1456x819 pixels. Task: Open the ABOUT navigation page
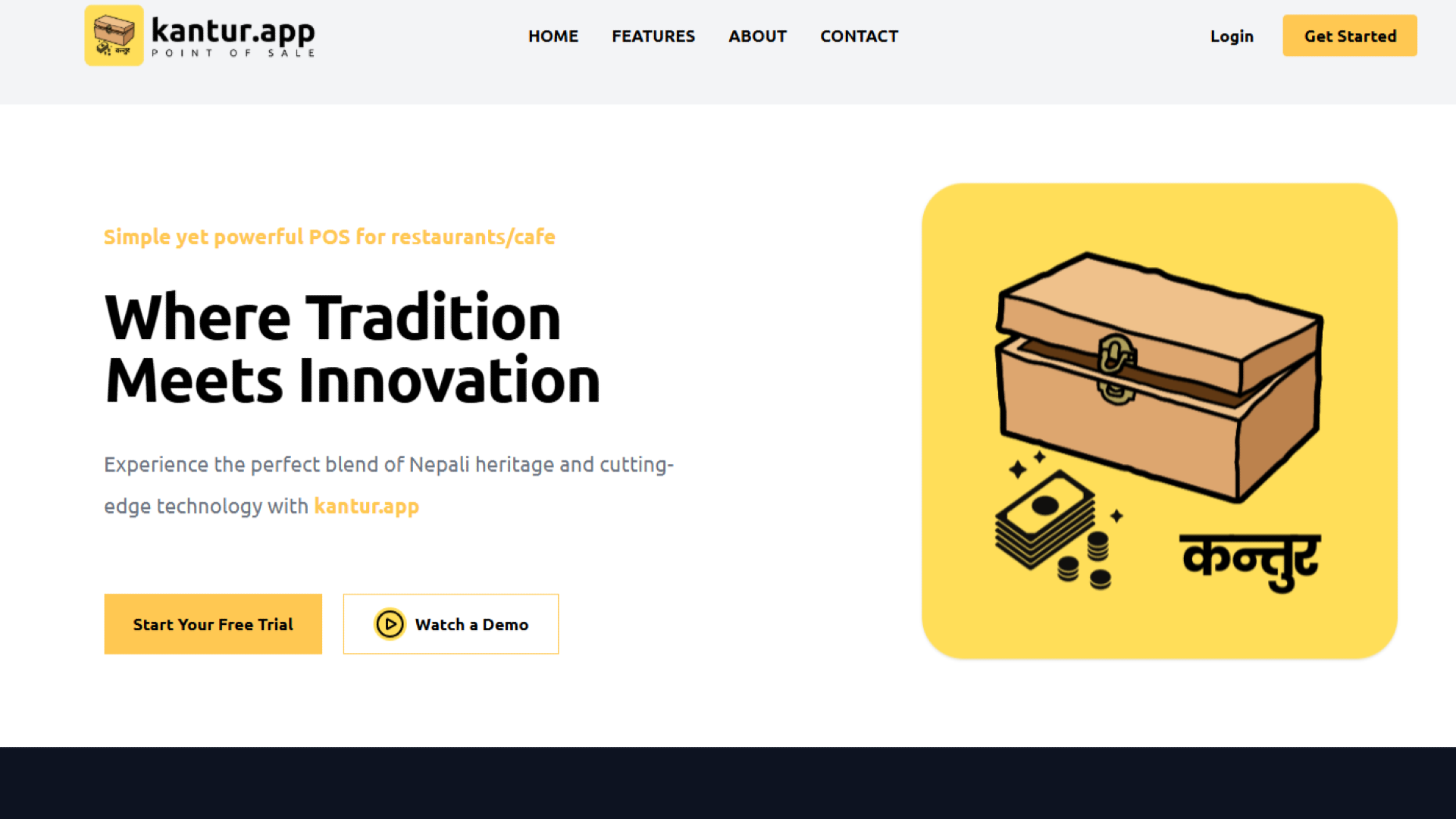pyautogui.click(x=757, y=35)
